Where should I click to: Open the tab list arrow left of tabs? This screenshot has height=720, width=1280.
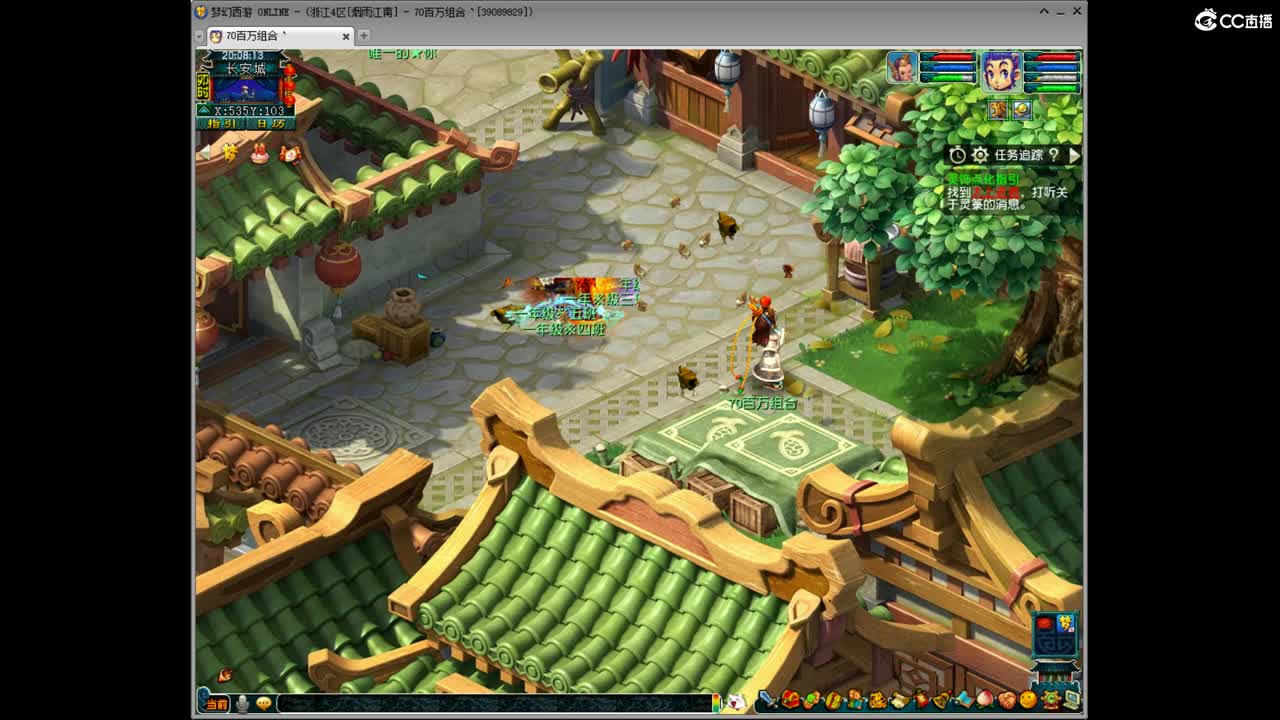point(200,36)
